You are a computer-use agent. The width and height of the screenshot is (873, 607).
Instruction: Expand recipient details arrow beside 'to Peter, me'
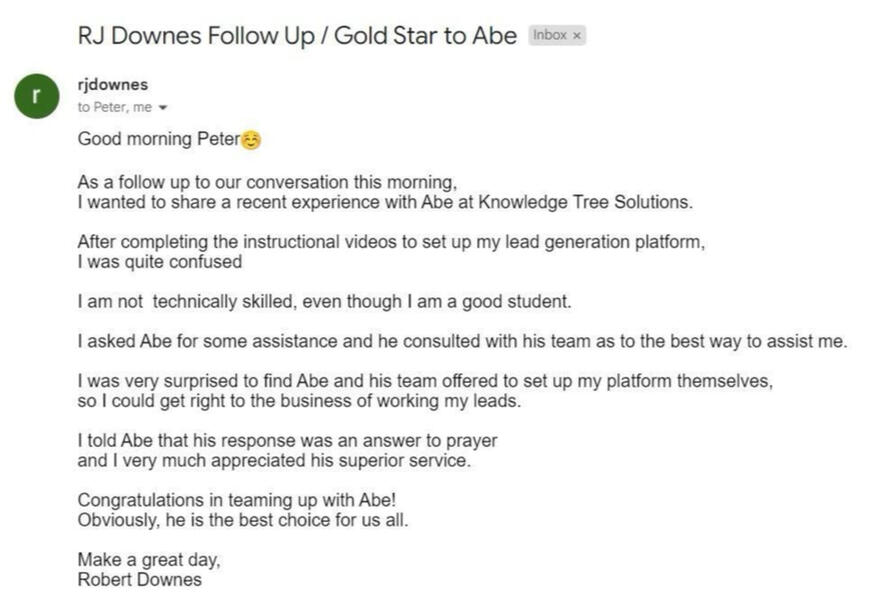163,107
